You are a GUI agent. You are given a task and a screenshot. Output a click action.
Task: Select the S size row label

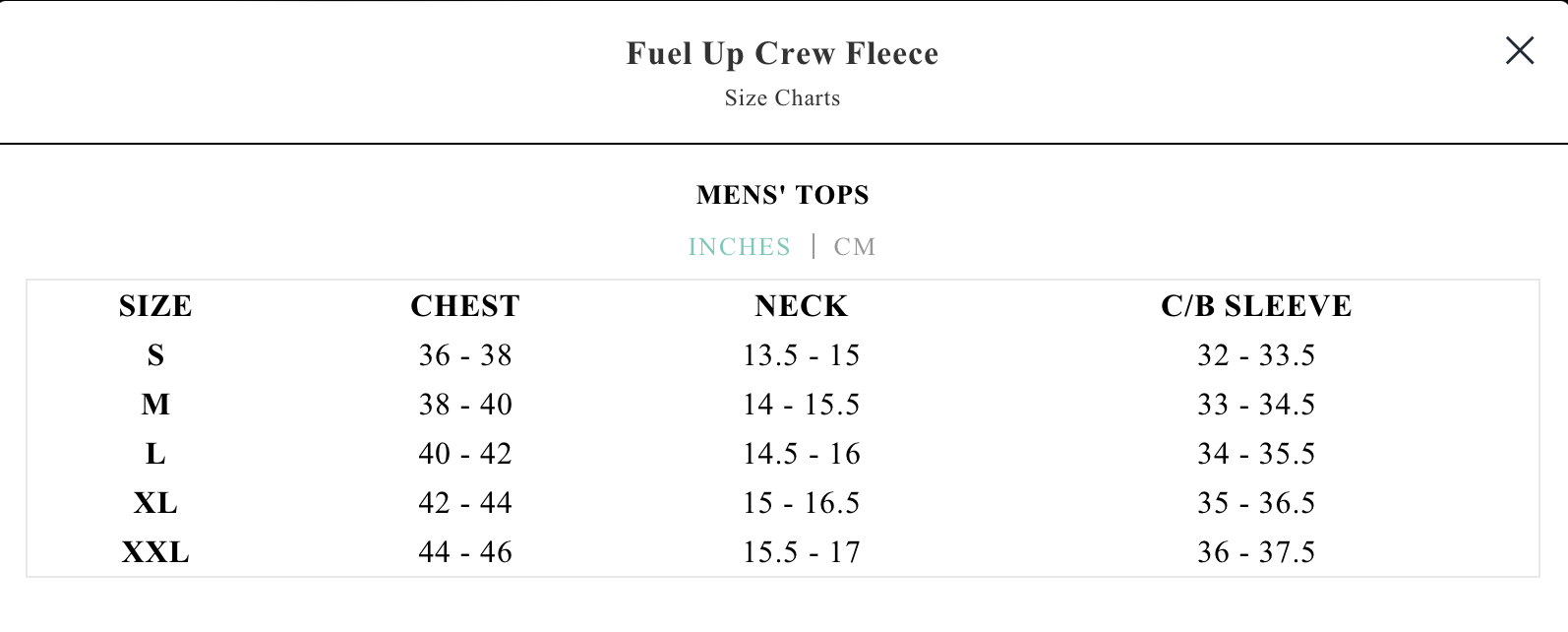(x=155, y=355)
